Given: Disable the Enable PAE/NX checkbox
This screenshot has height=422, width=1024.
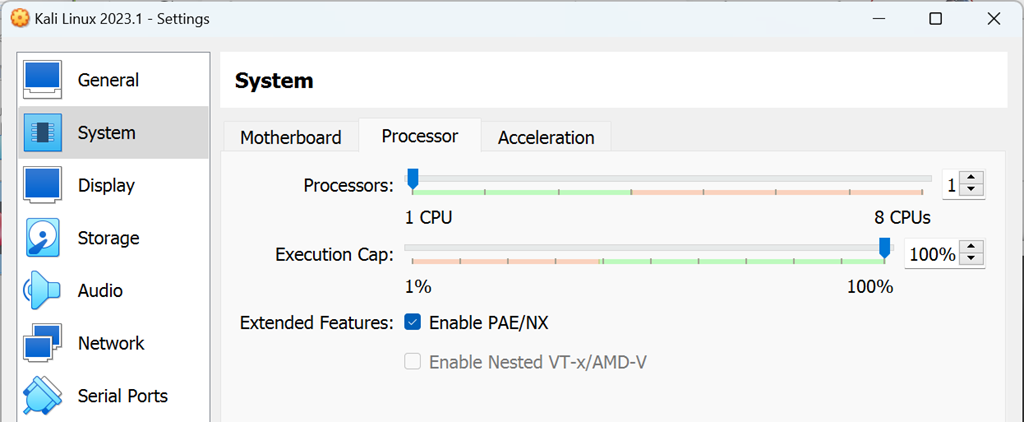Looking at the screenshot, I should [x=413, y=323].
